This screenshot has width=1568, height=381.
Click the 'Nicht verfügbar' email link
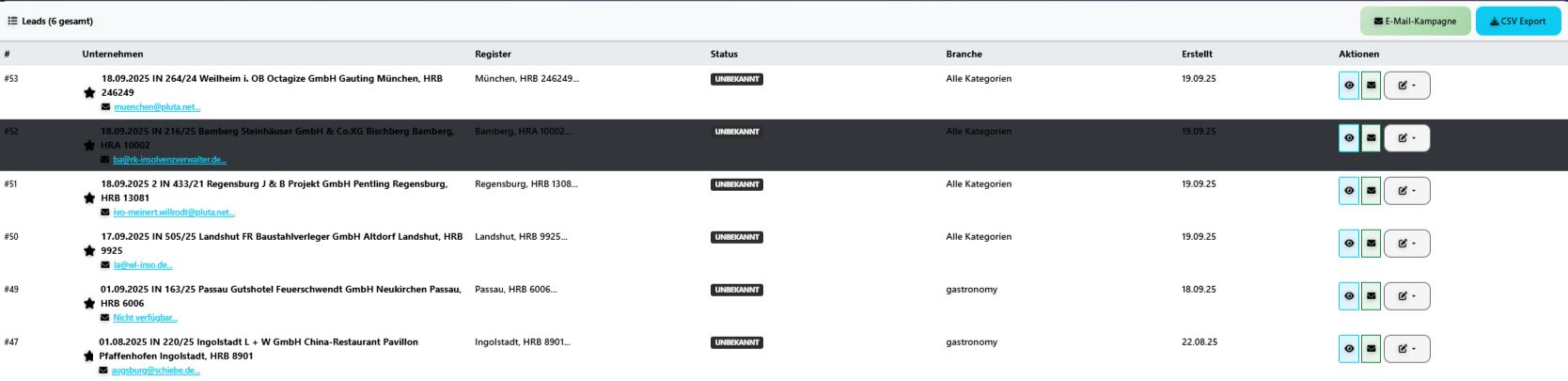click(x=146, y=318)
